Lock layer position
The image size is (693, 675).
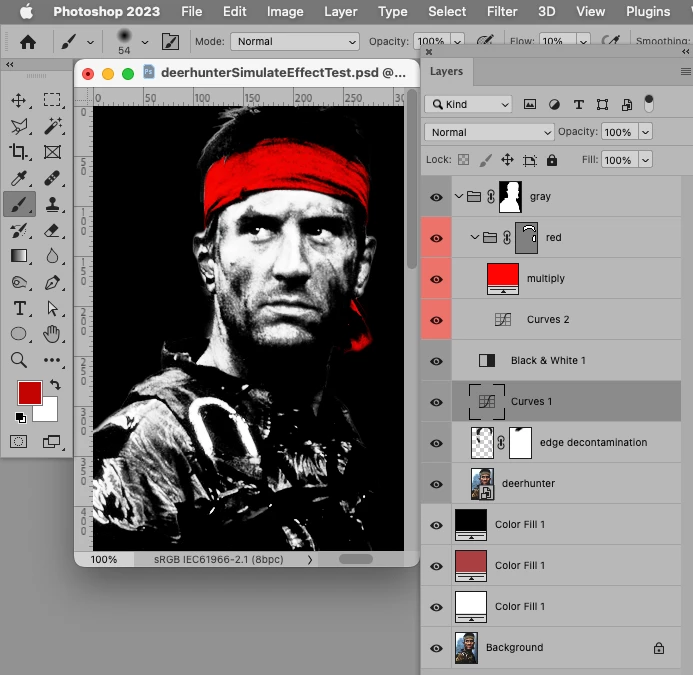(x=507, y=160)
